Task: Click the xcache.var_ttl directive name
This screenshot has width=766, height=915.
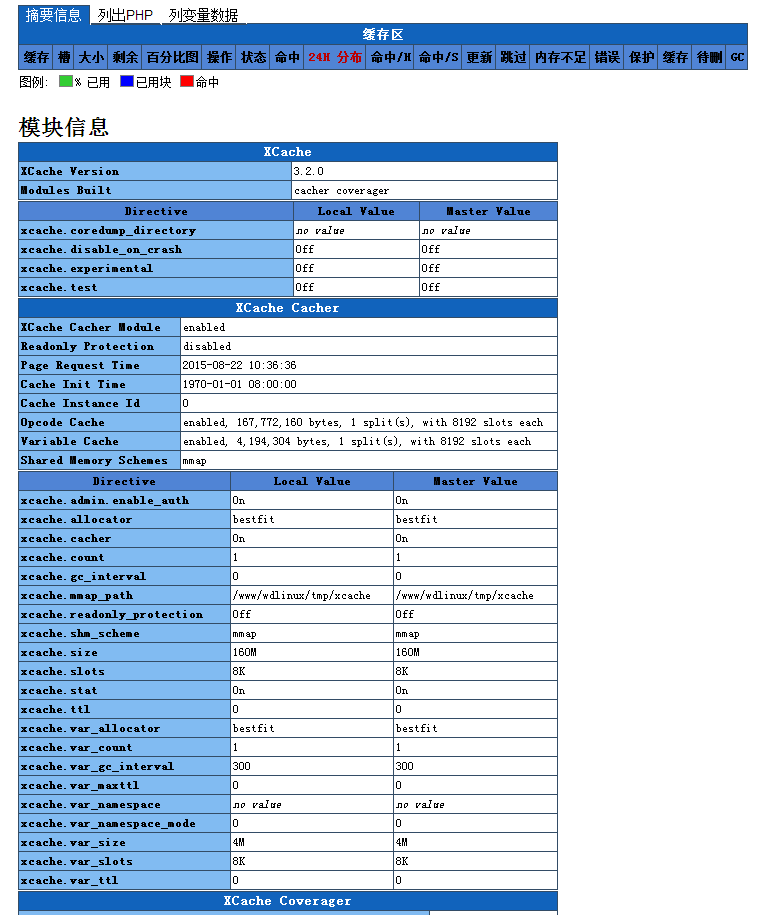Action: 69,880
